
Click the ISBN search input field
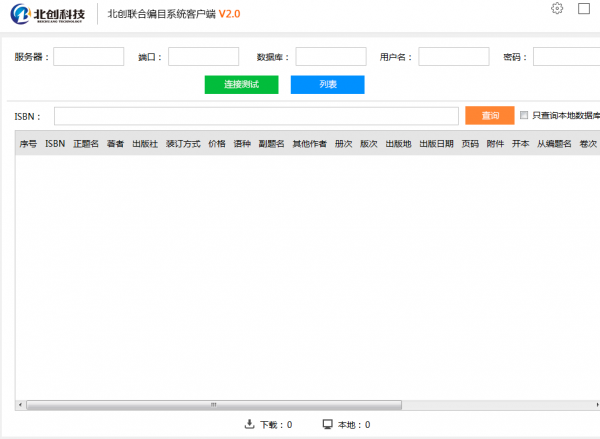[x=256, y=116]
